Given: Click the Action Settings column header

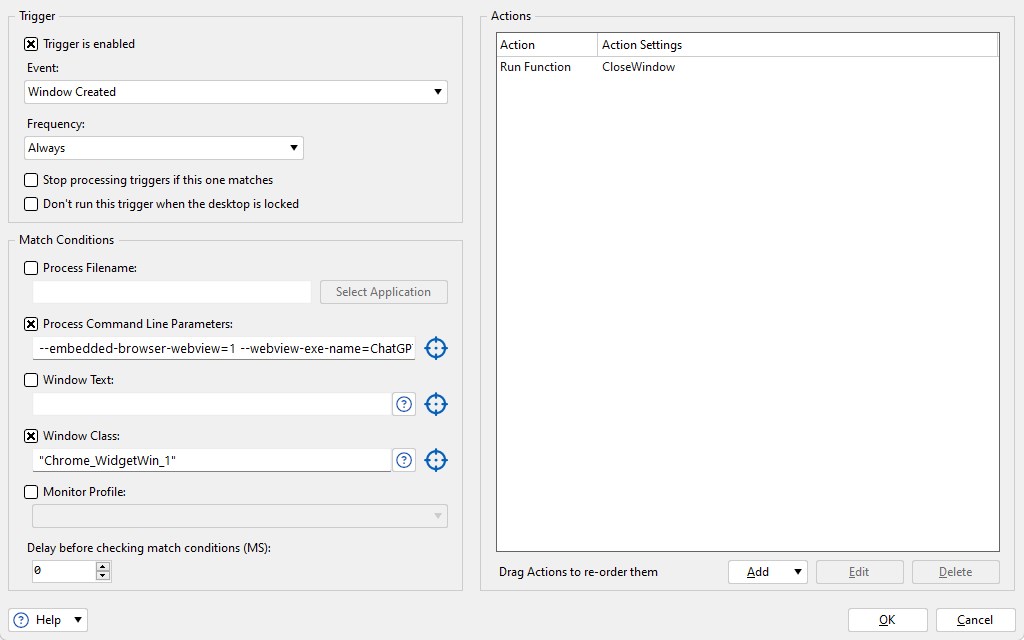Looking at the screenshot, I should (797, 45).
